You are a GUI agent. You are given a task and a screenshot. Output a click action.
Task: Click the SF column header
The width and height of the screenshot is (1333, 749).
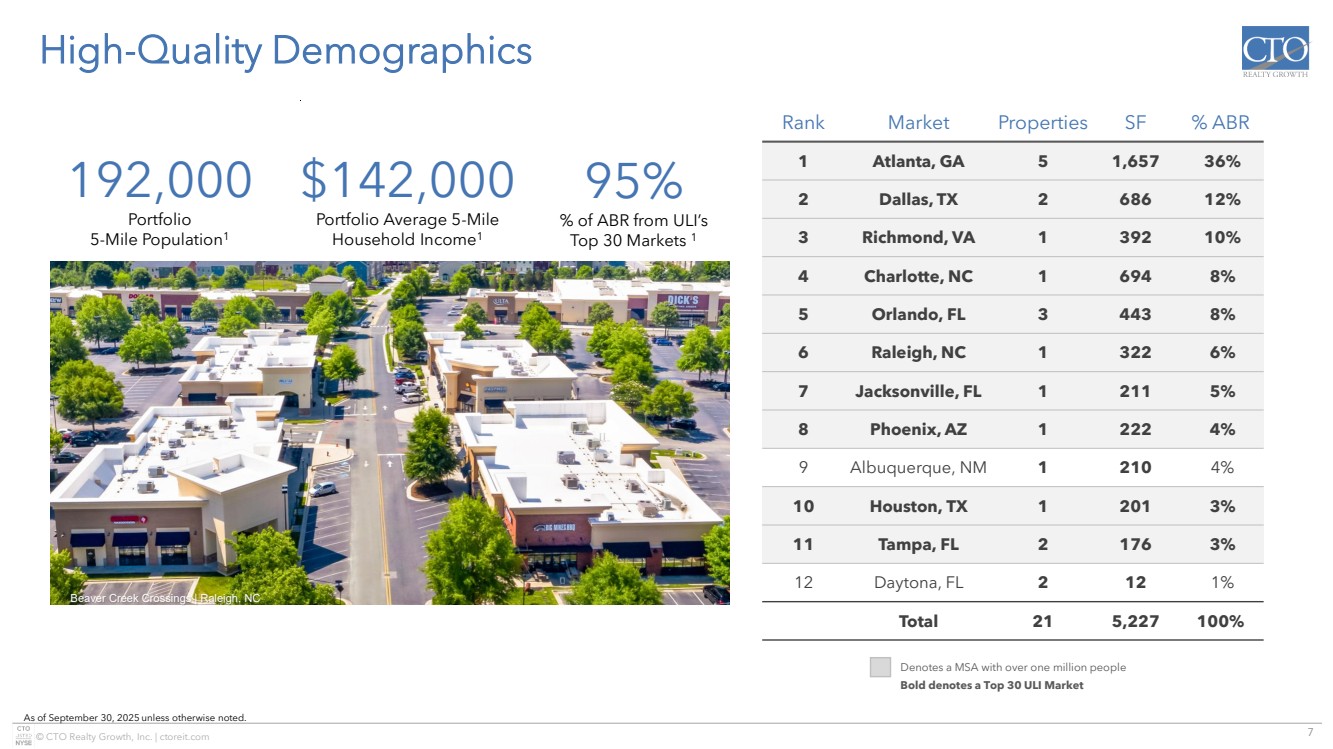pos(1135,123)
